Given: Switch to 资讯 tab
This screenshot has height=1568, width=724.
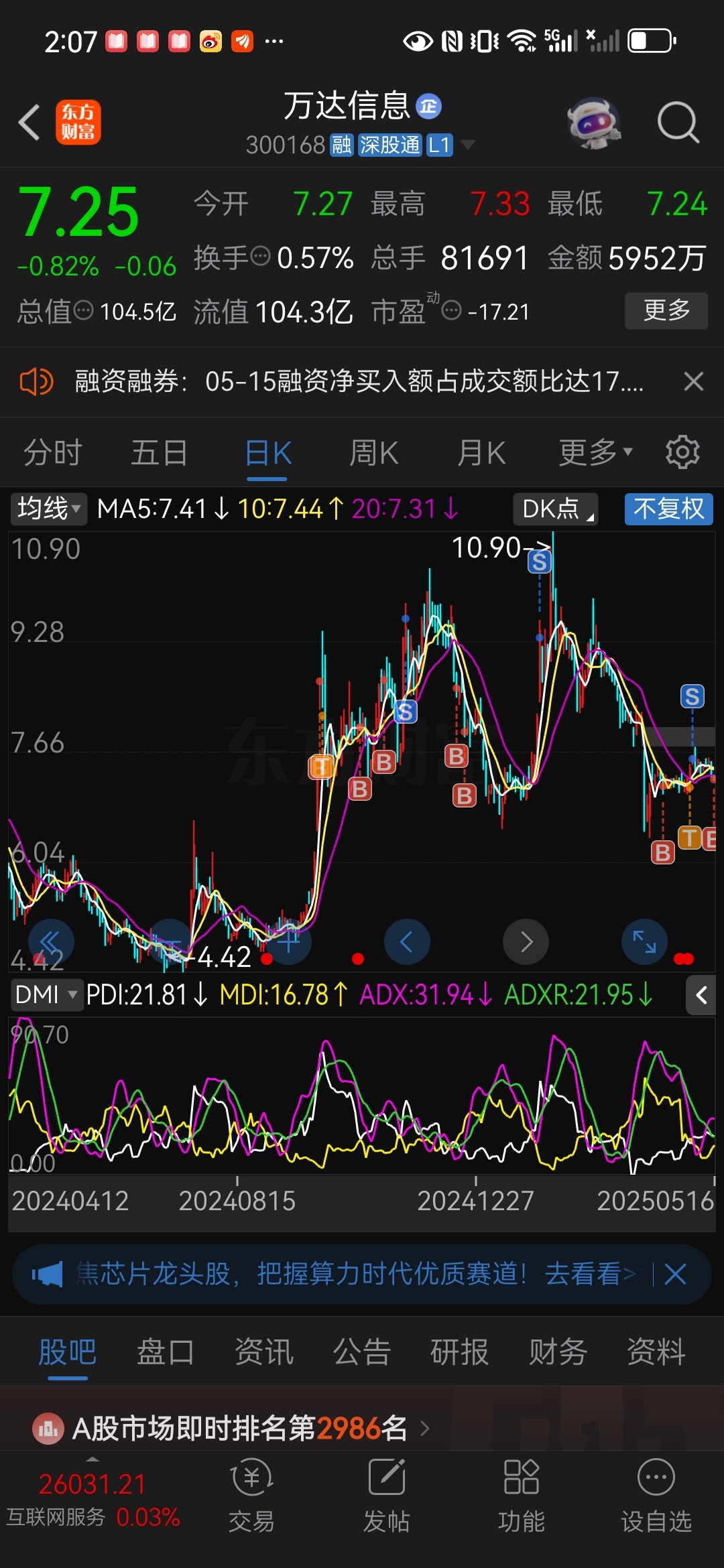Looking at the screenshot, I should tap(264, 1352).
